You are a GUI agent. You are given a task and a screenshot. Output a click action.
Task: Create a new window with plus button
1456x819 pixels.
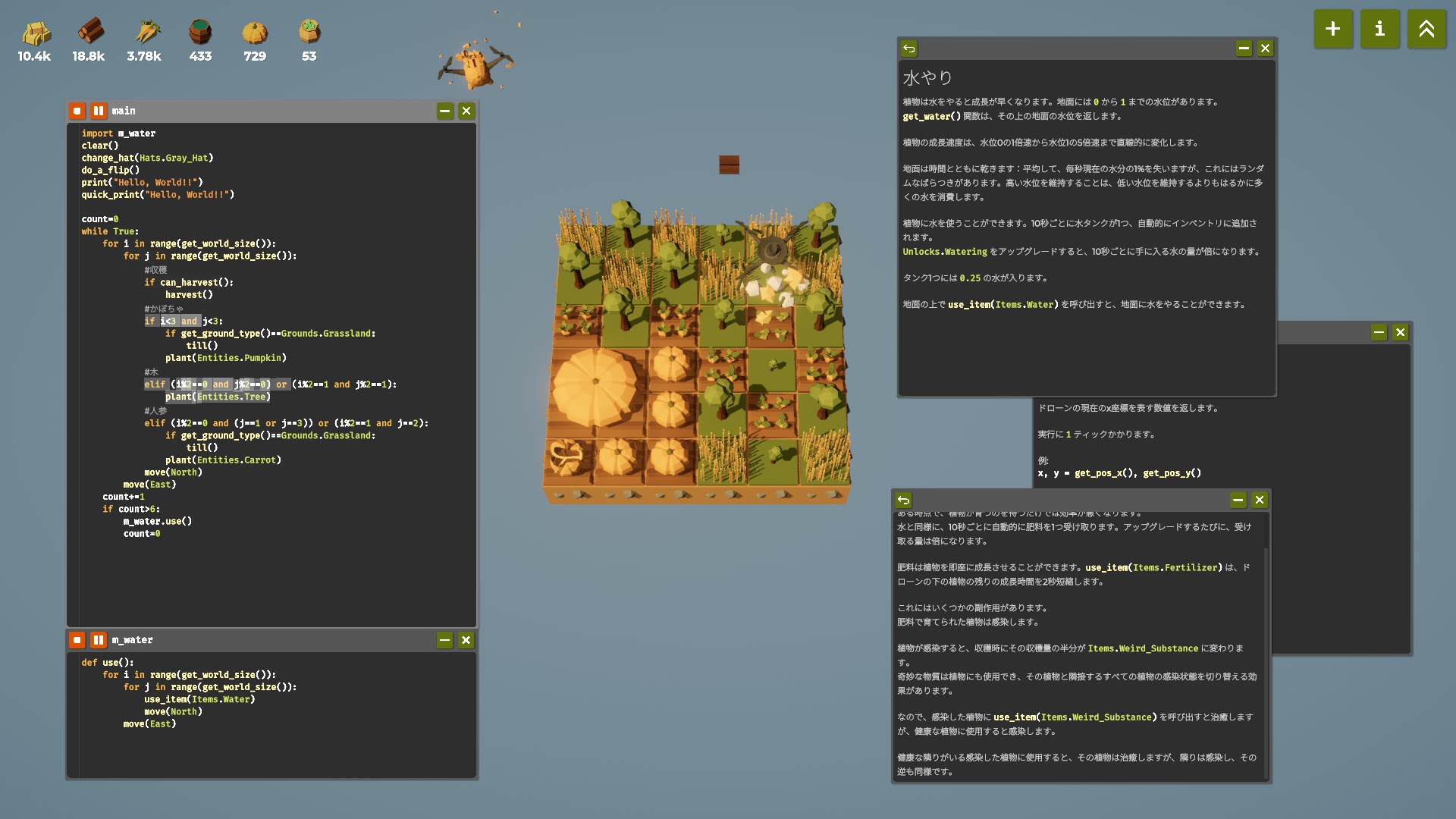tap(1332, 29)
